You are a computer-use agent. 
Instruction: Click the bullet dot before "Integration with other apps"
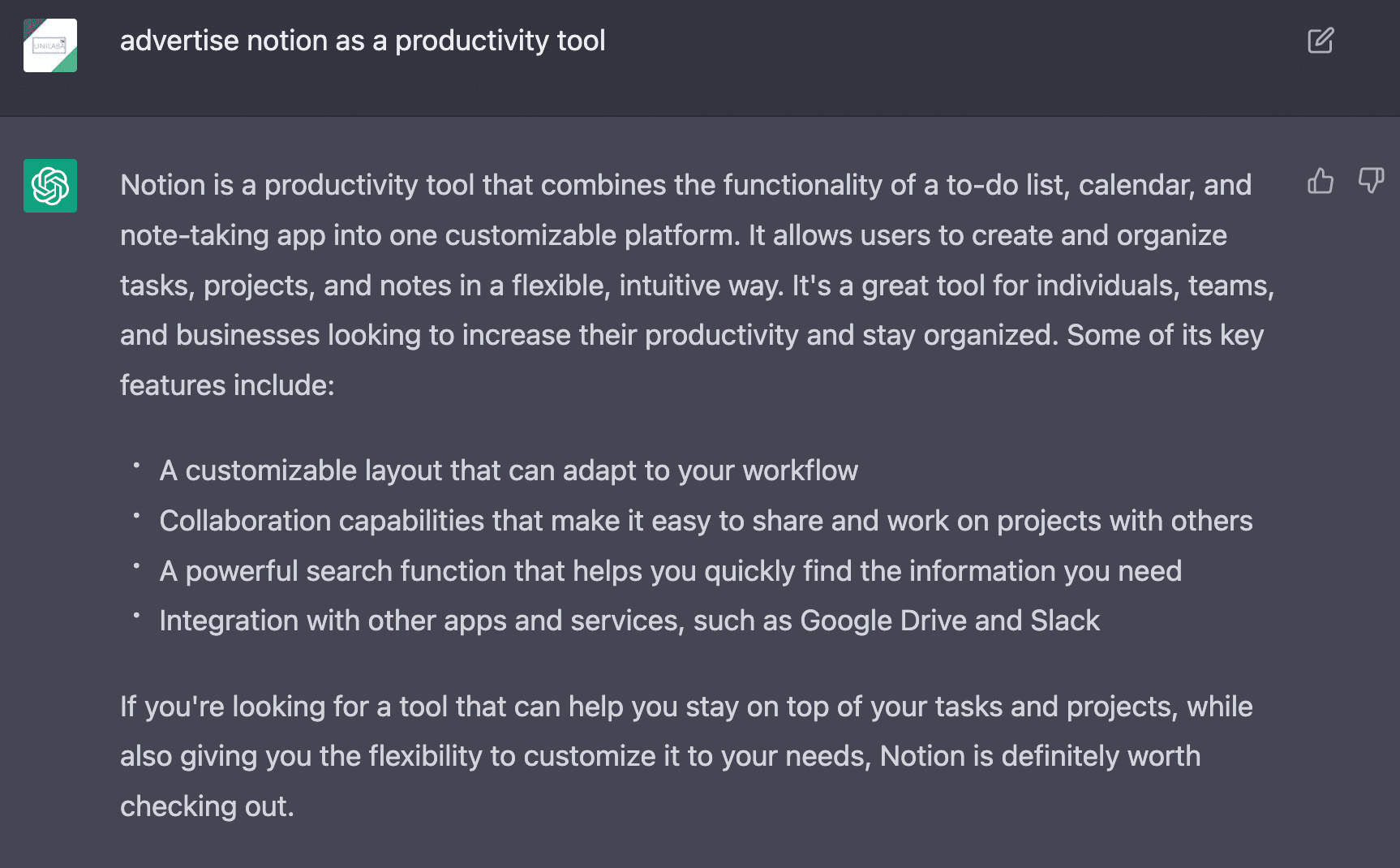click(x=137, y=616)
